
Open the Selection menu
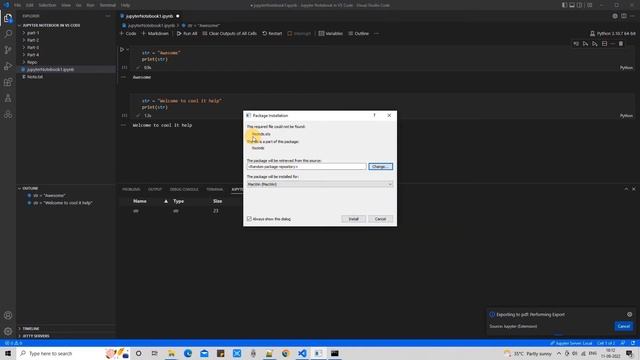tap(47, 5)
